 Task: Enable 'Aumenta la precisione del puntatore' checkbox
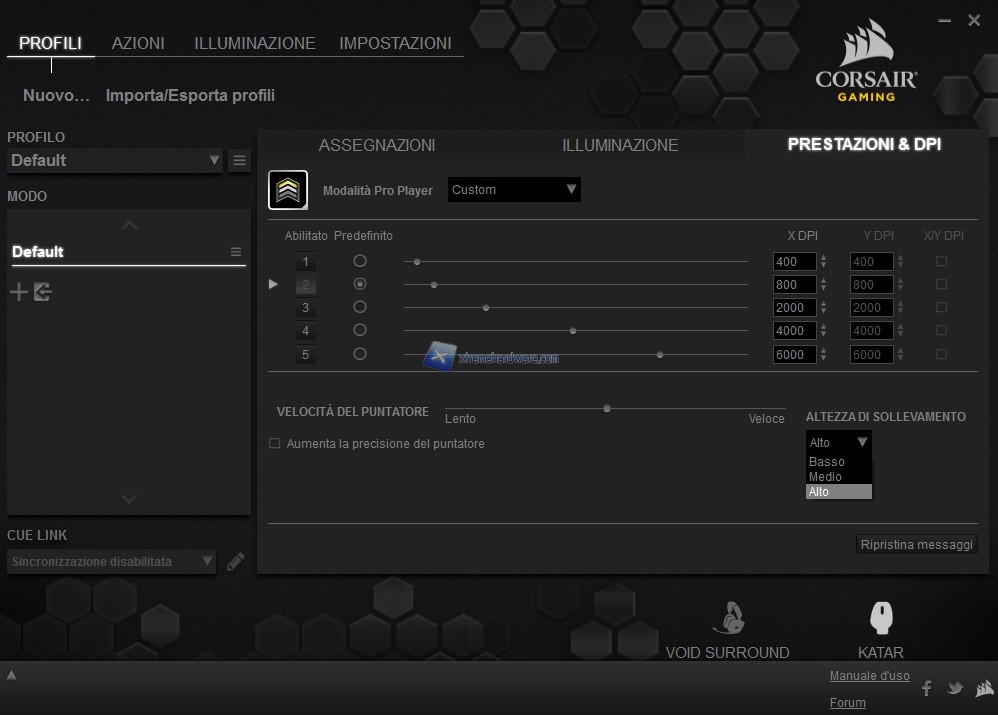tap(275, 443)
